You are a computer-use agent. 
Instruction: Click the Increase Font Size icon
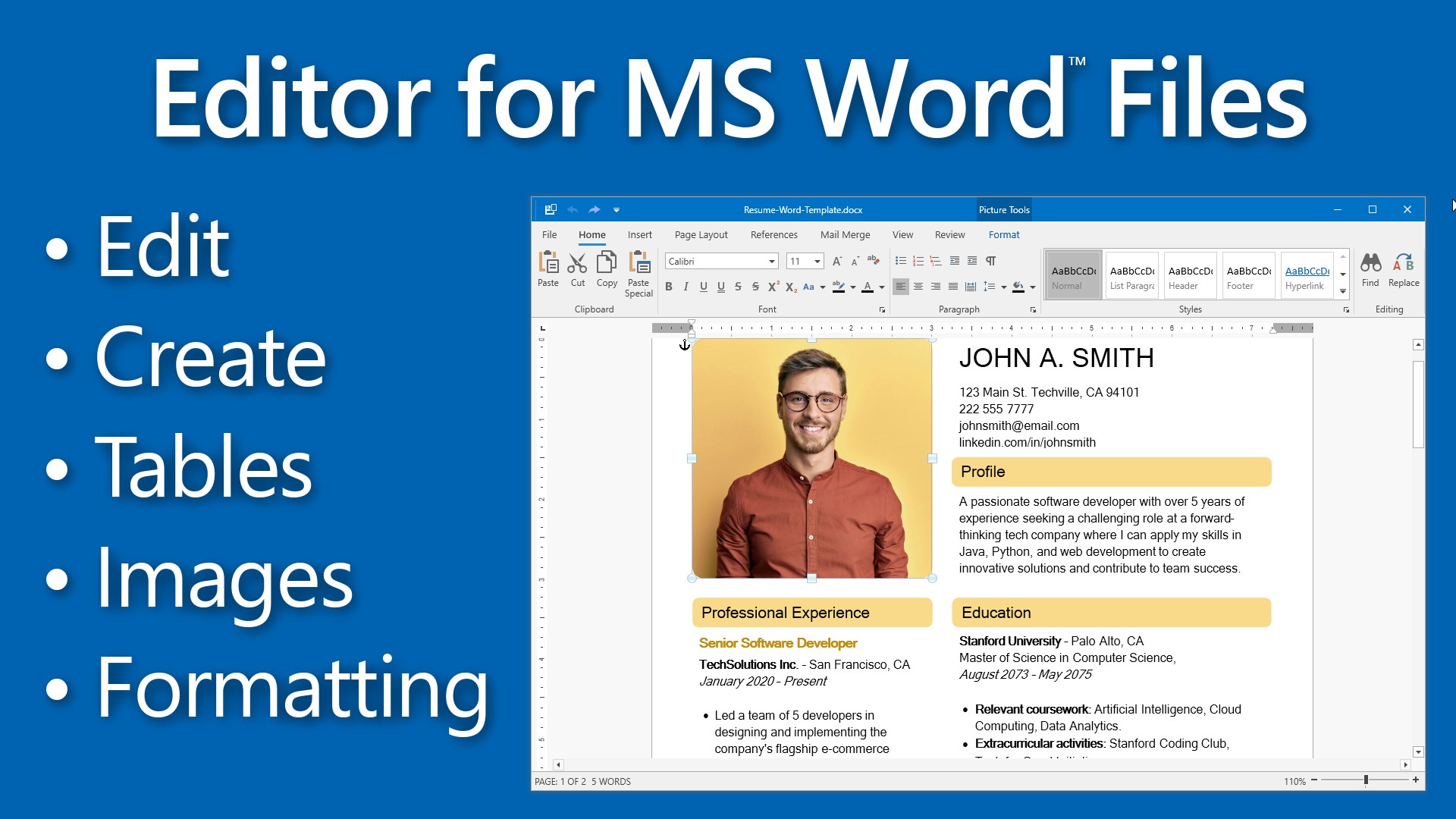[x=836, y=260]
